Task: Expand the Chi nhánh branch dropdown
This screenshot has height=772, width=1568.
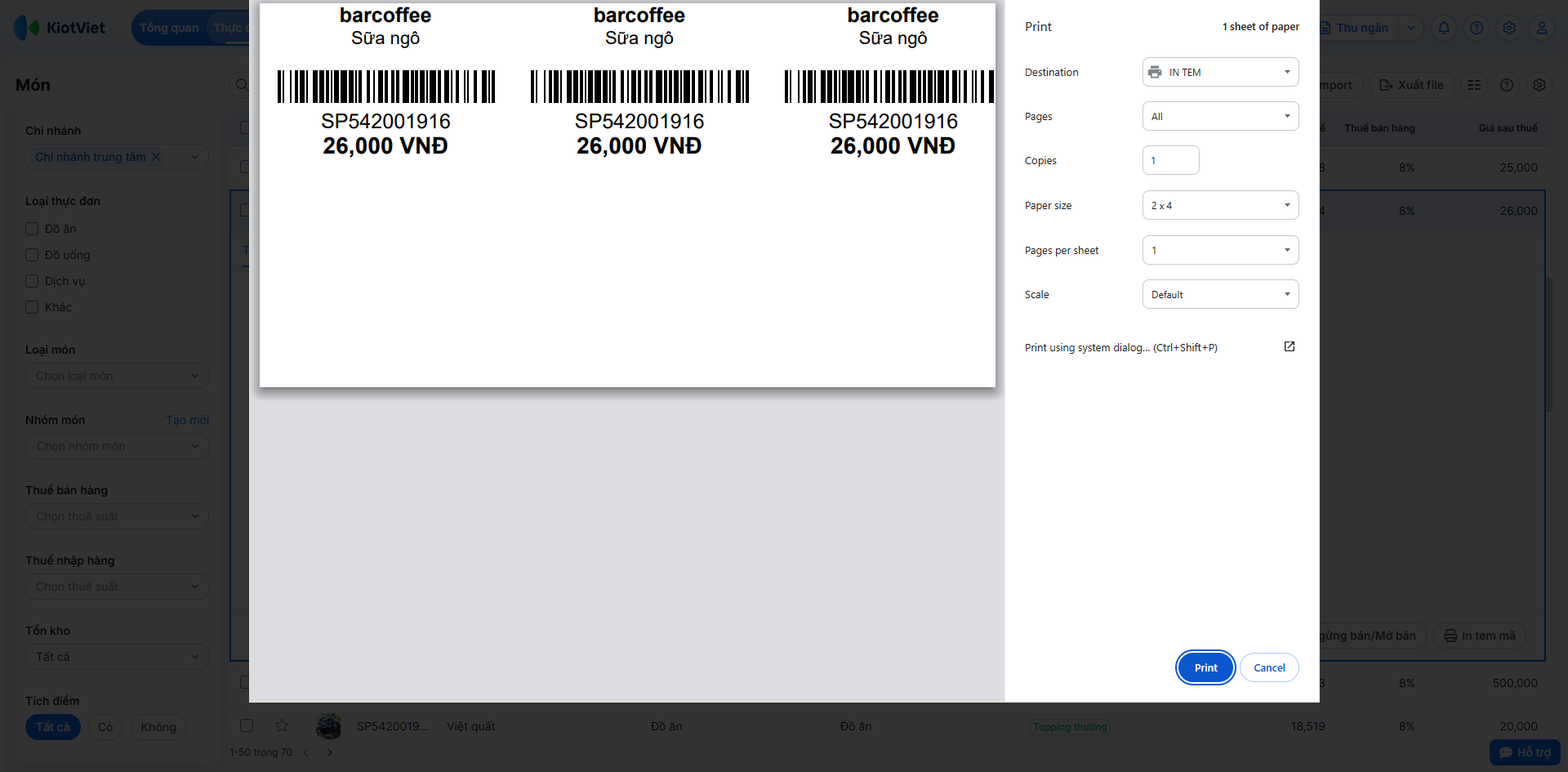Action: (195, 157)
